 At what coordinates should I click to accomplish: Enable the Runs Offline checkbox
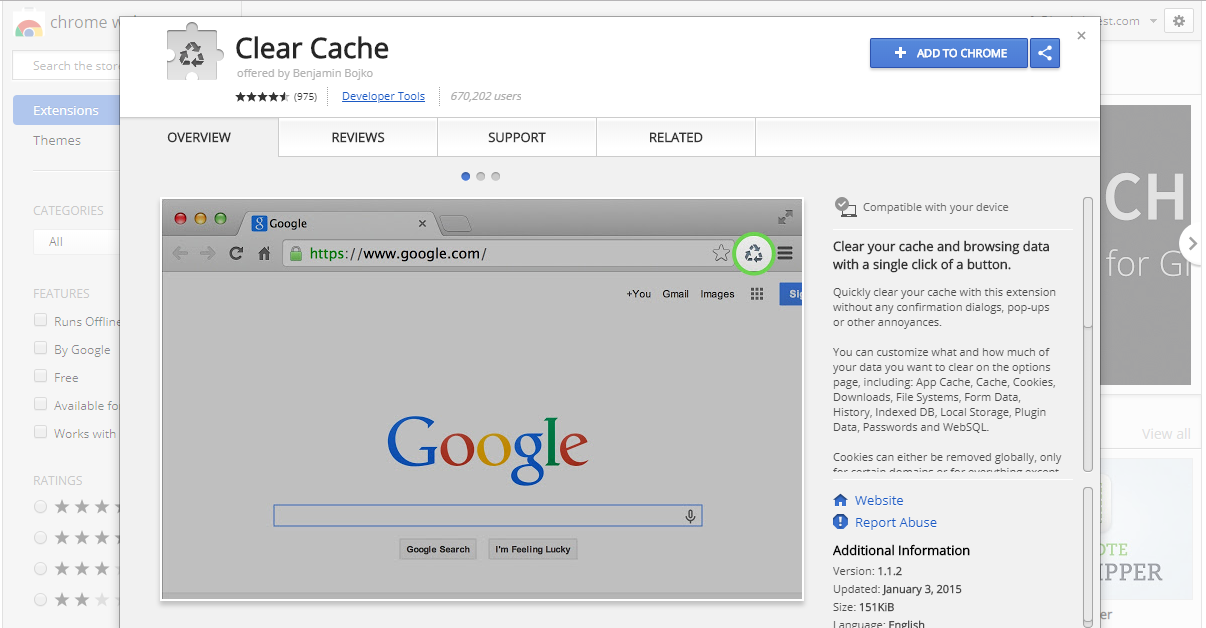coord(41,321)
